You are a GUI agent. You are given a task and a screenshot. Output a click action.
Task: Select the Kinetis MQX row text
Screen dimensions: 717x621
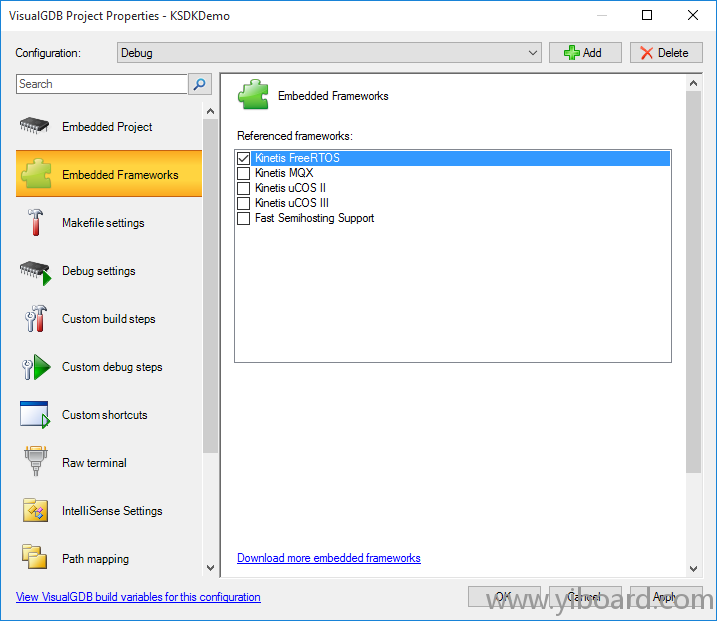(x=284, y=173)
